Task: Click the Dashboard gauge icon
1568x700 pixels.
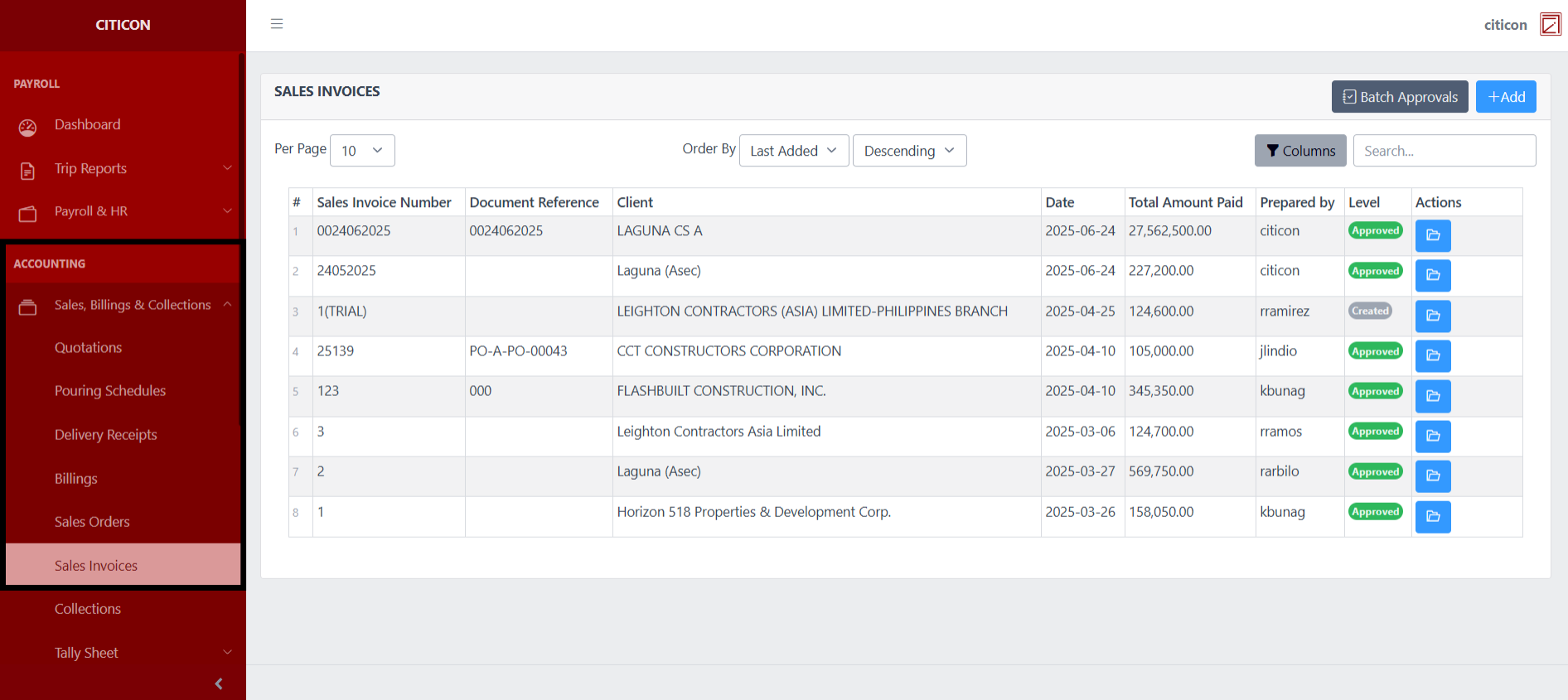Action: tap(27, 127)
